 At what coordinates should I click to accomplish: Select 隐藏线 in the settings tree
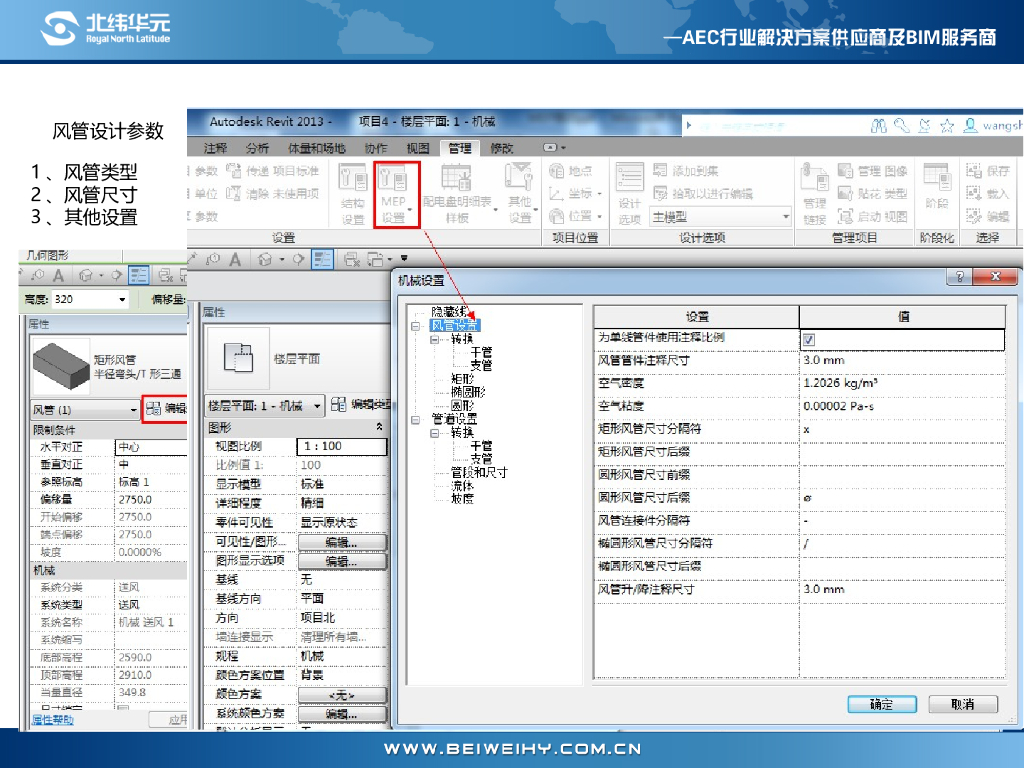pos(449,312)
